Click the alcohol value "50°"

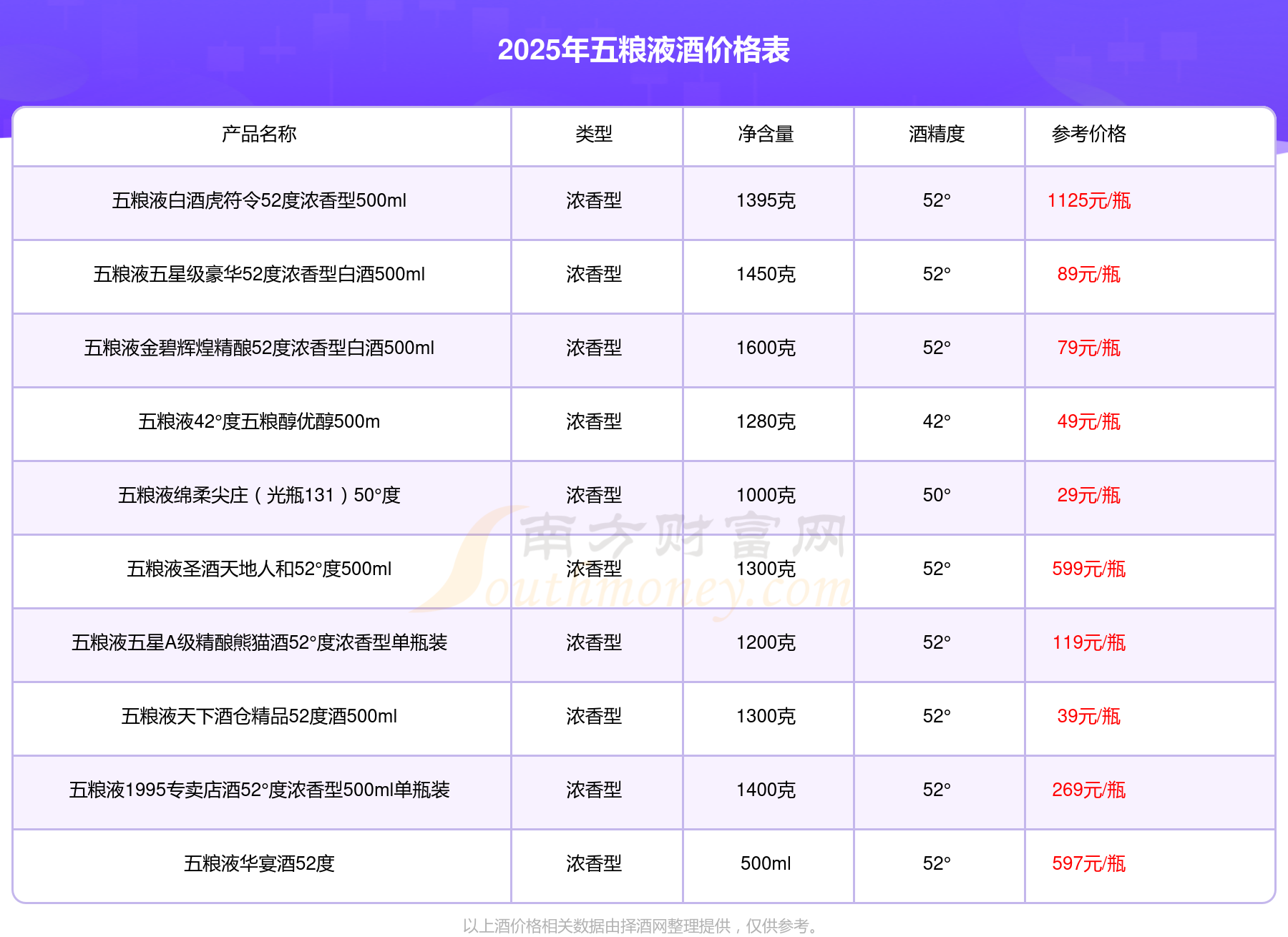(937, 495)
